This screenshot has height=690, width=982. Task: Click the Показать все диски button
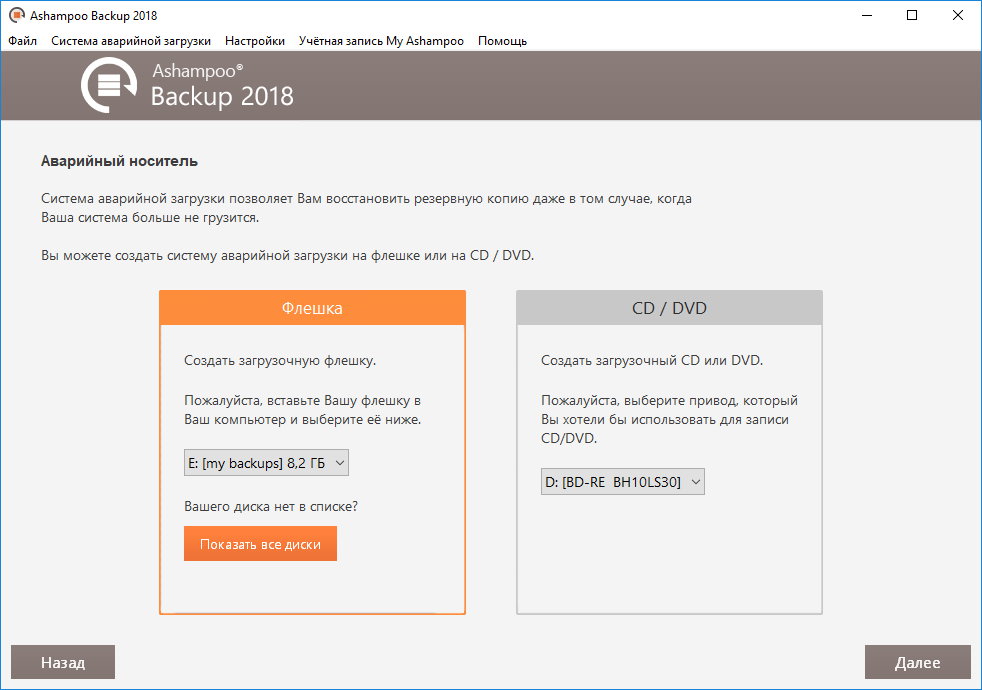(x=261, y=543)
